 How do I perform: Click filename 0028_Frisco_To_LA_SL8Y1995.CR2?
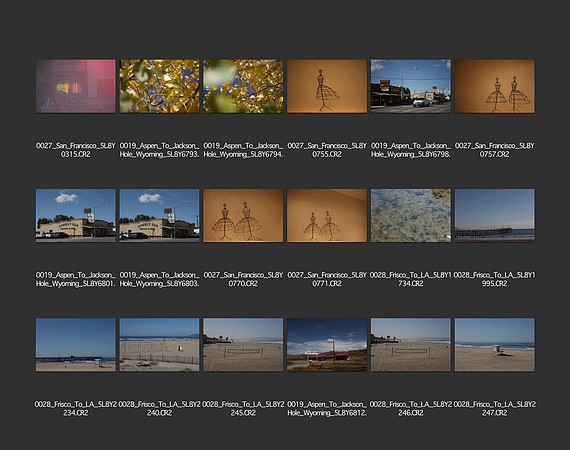coord(495,279)
